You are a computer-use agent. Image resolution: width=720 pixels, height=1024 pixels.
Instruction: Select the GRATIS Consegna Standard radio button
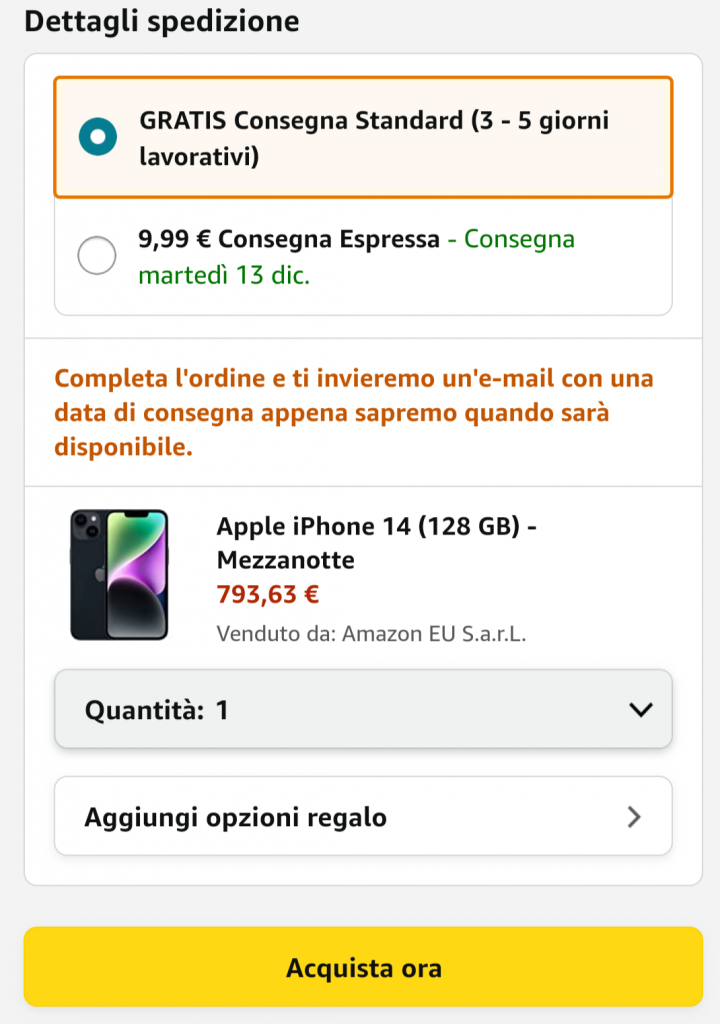98,137
